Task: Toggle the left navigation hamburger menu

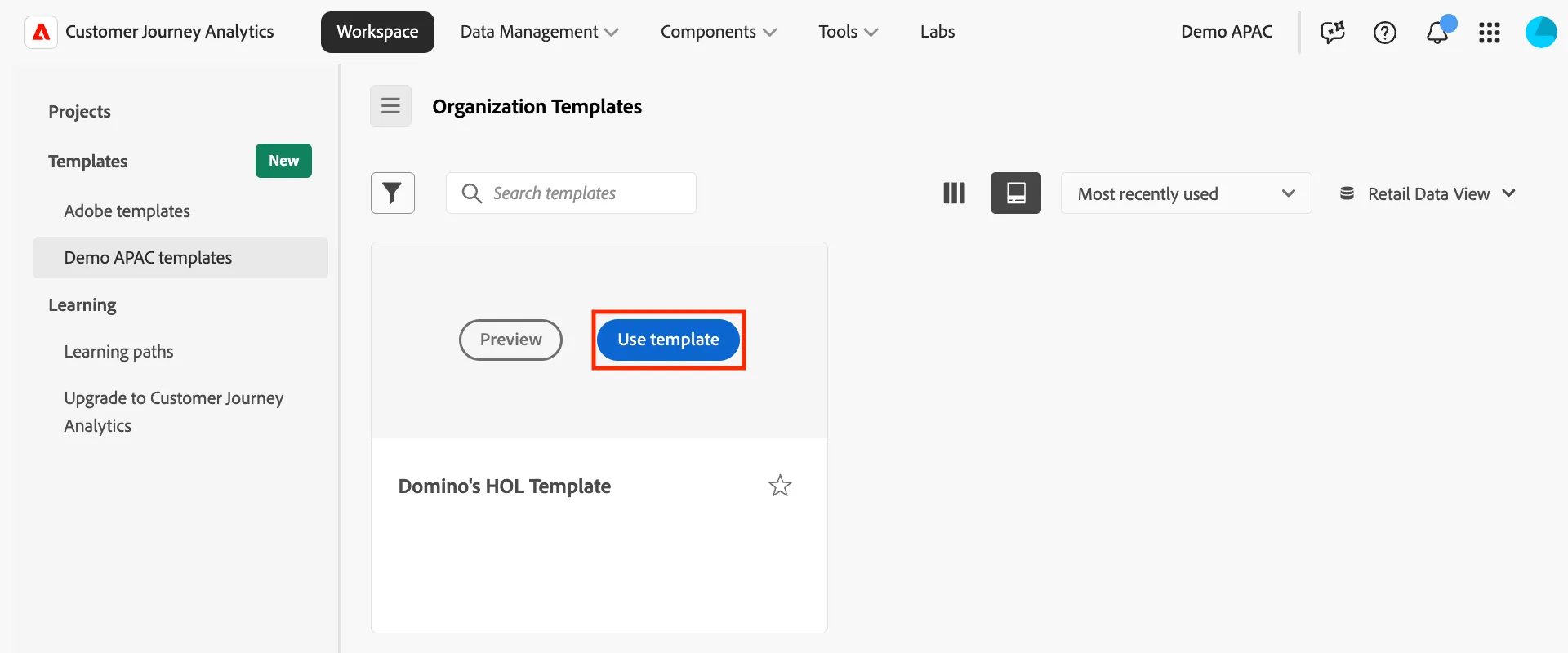Action: (x=390, y=106)
